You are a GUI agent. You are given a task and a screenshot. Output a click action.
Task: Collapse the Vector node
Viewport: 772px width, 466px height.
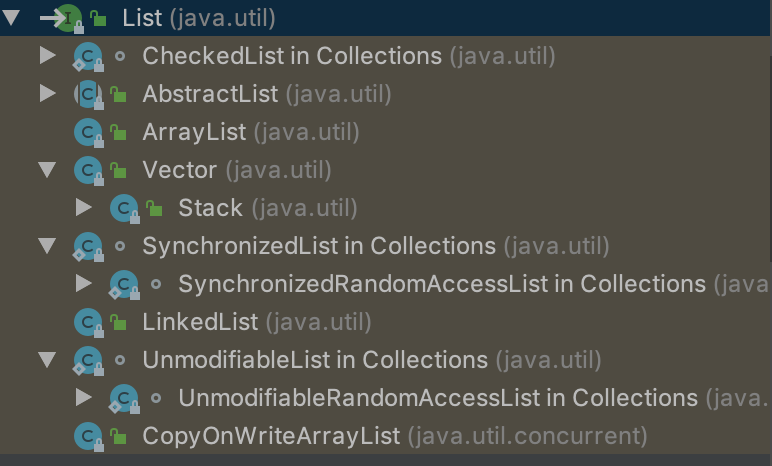(47, 170)
